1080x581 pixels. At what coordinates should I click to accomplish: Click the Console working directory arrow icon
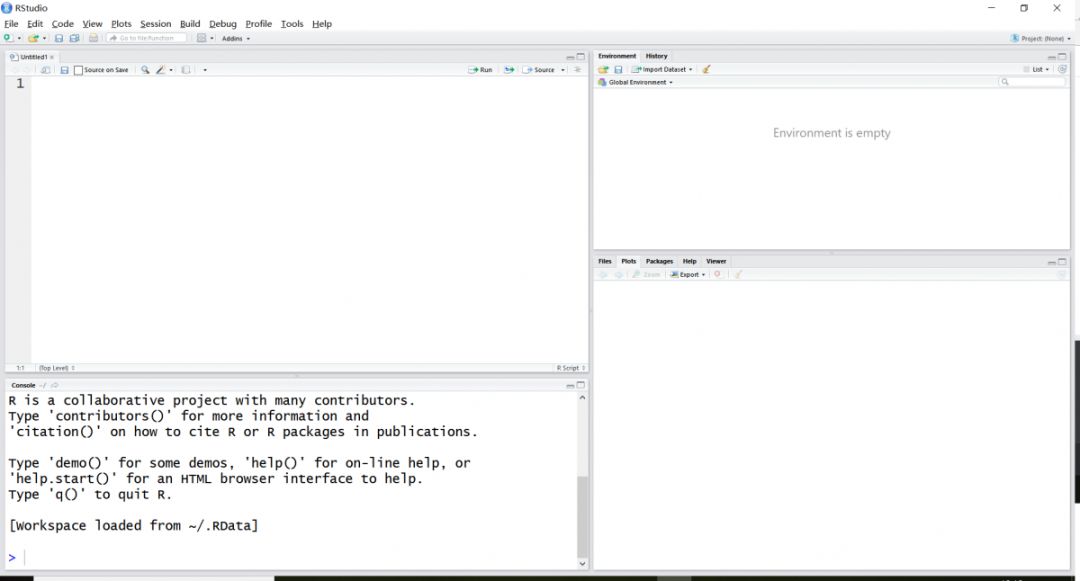coord(54,385)
